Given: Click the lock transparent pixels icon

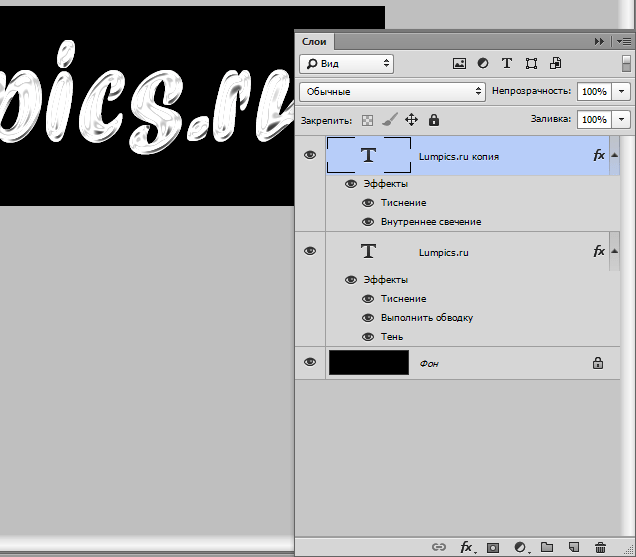Looking at the screenshot, I should pyautogui.click(x=367, y=120).
